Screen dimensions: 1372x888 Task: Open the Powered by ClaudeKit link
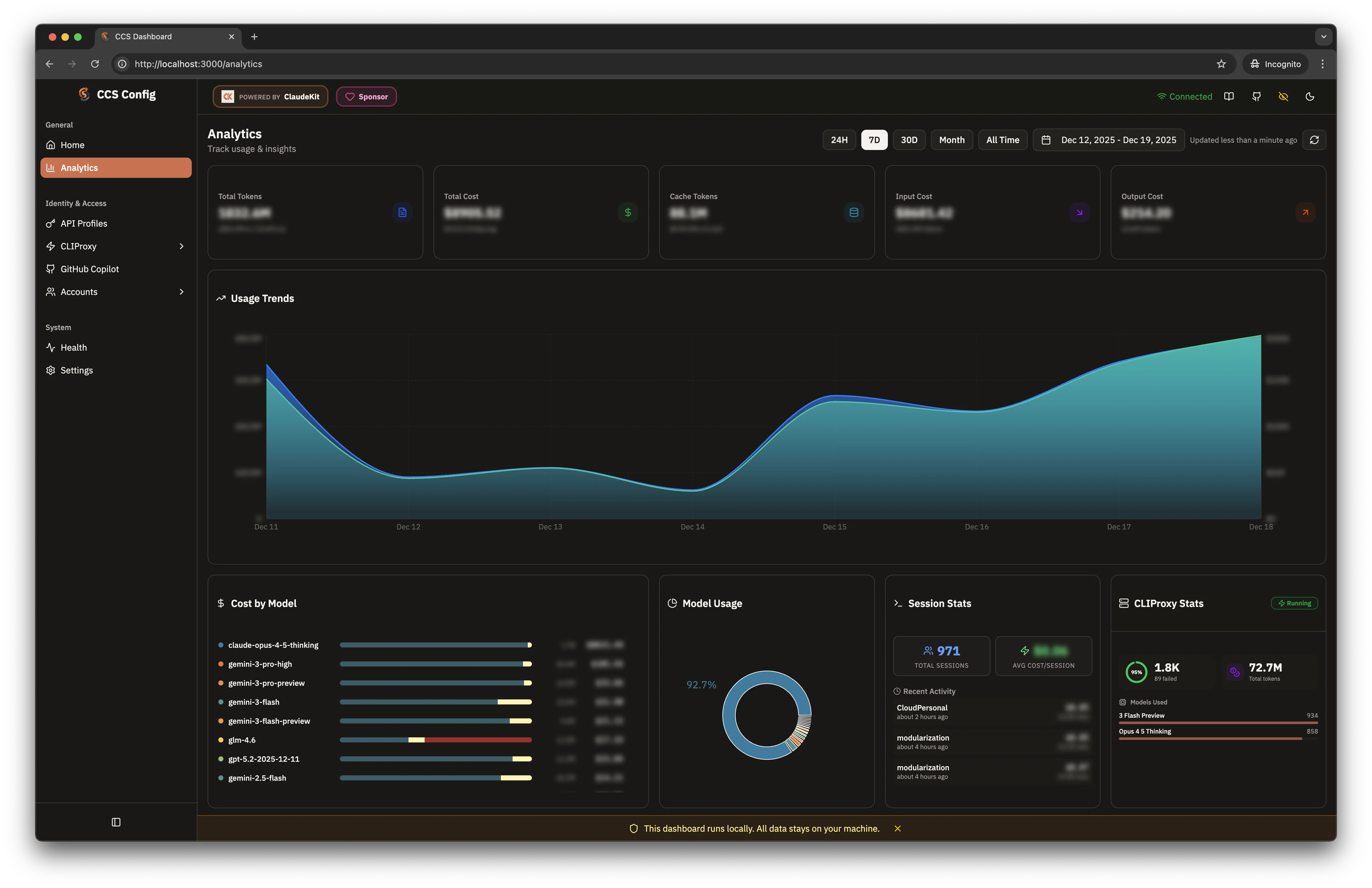point(270,96)
